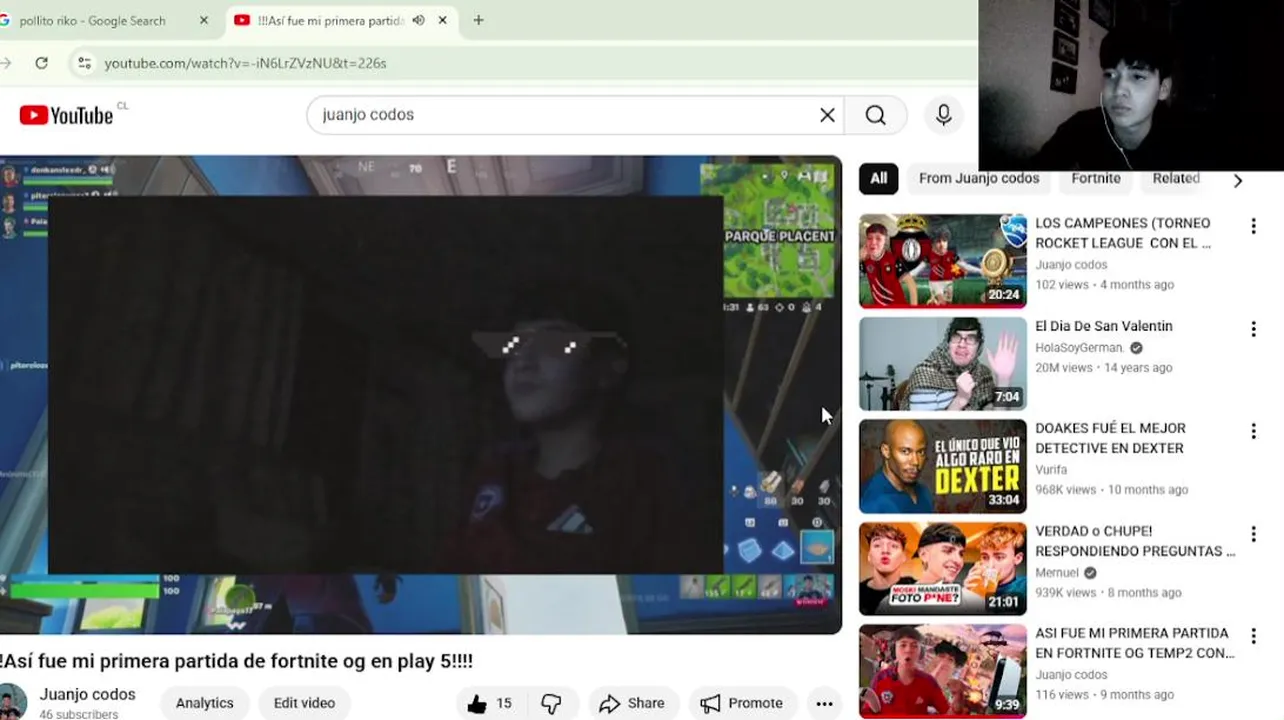Screen dimensions: 1284x720
Task: Dislike the video with the thumbs down
Action: [x=551, y=703]
